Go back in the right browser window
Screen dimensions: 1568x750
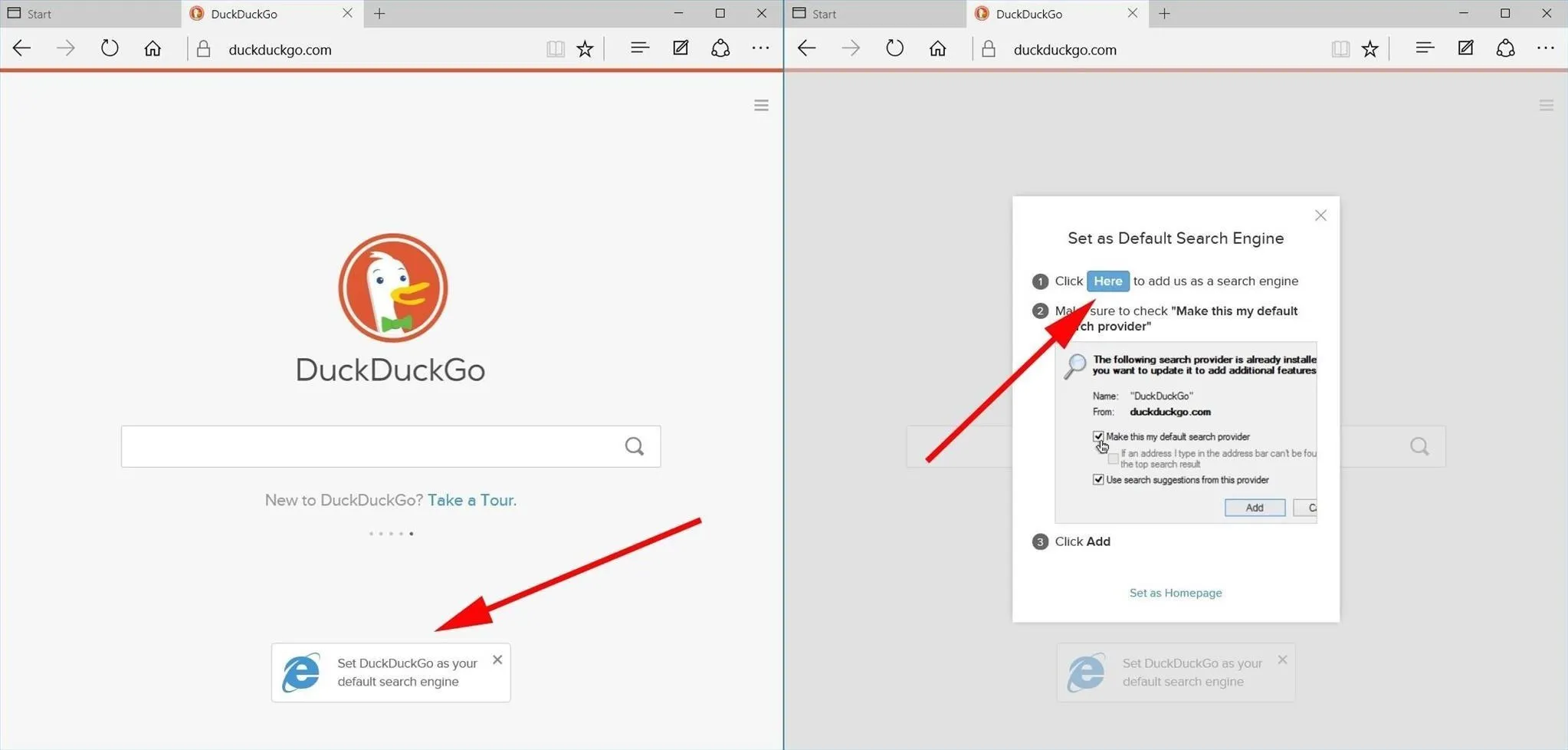point(806,48)
